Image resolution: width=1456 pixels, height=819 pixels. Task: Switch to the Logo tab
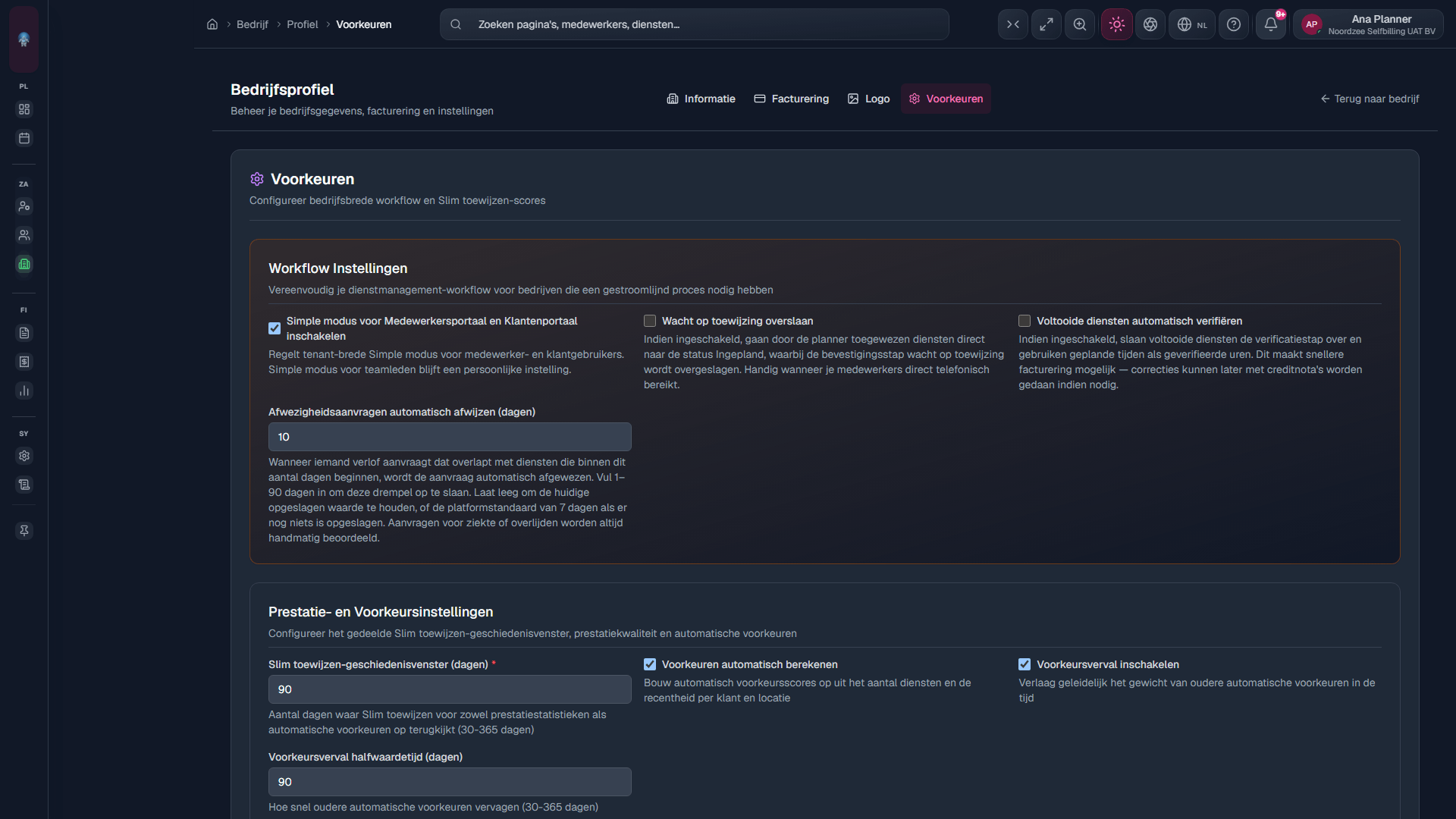tap(869, 99)
